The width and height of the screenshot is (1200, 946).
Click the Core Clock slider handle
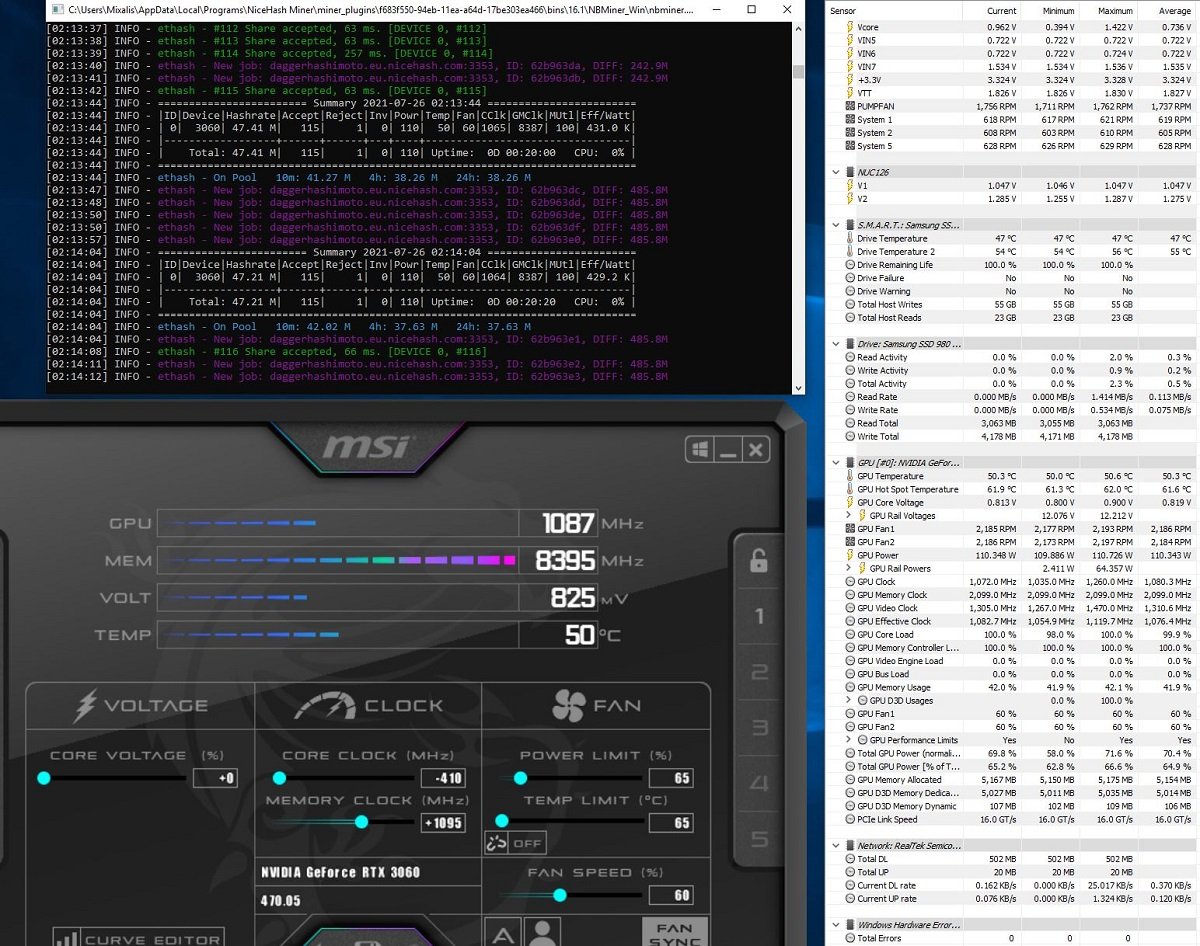coord(279,777)
